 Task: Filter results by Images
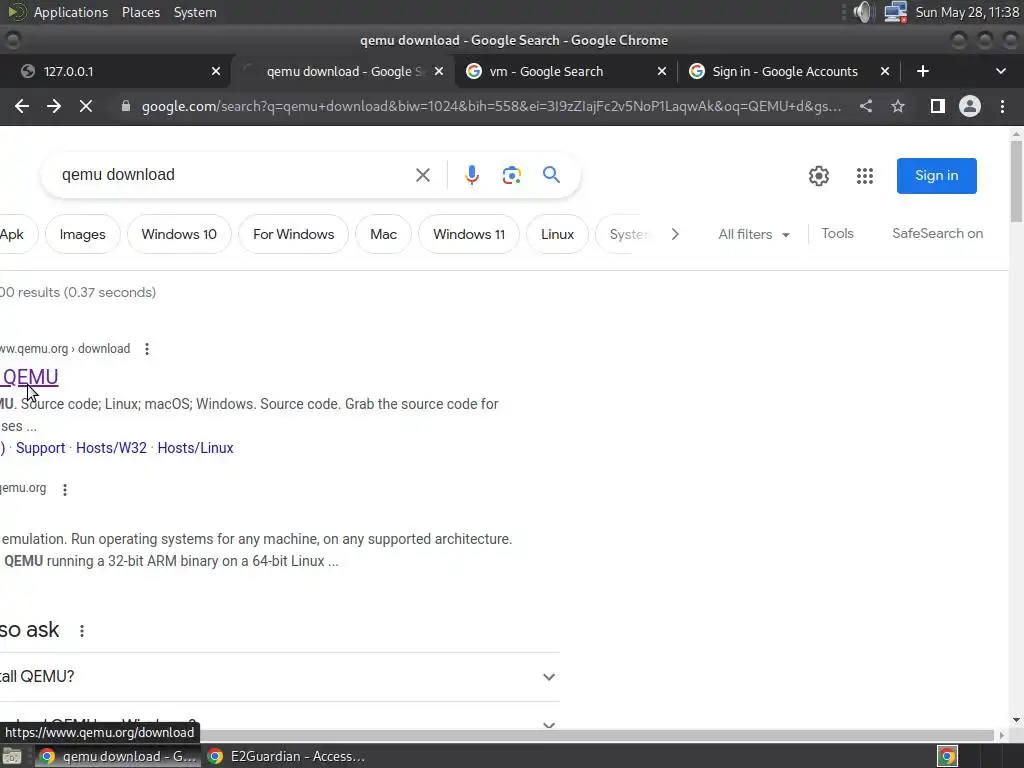[82, 234]
